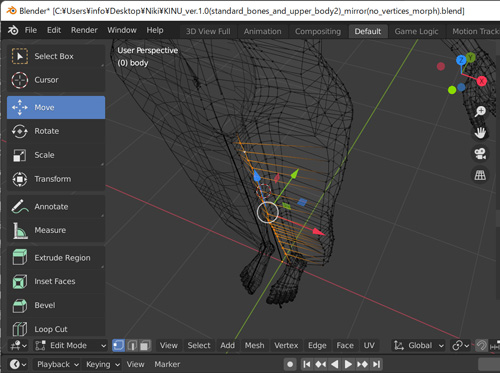Switch to 3D View Full workspace tab

tap(208, 31)
